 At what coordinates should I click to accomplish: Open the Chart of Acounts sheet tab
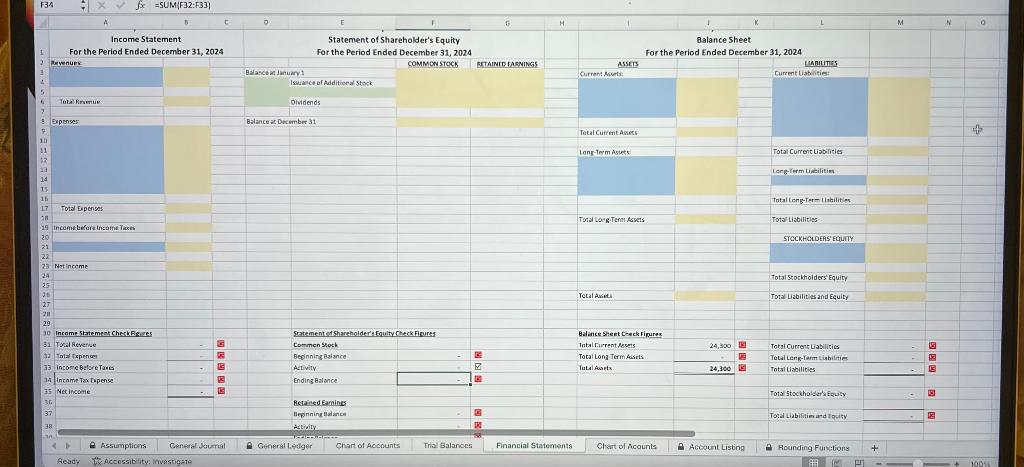coord(626,446)
